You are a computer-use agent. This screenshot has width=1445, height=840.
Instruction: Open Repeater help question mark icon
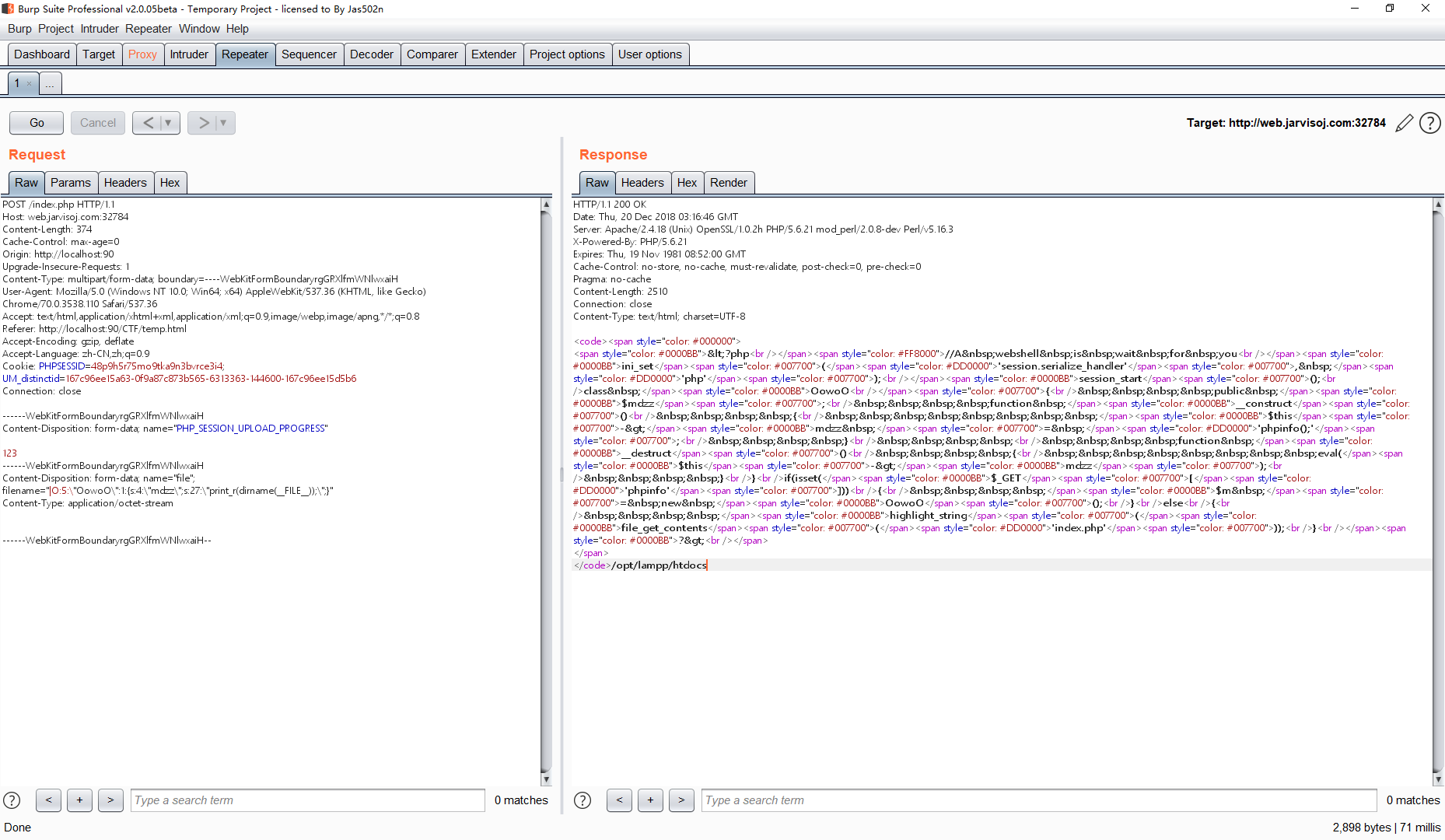pos(1430,123)
